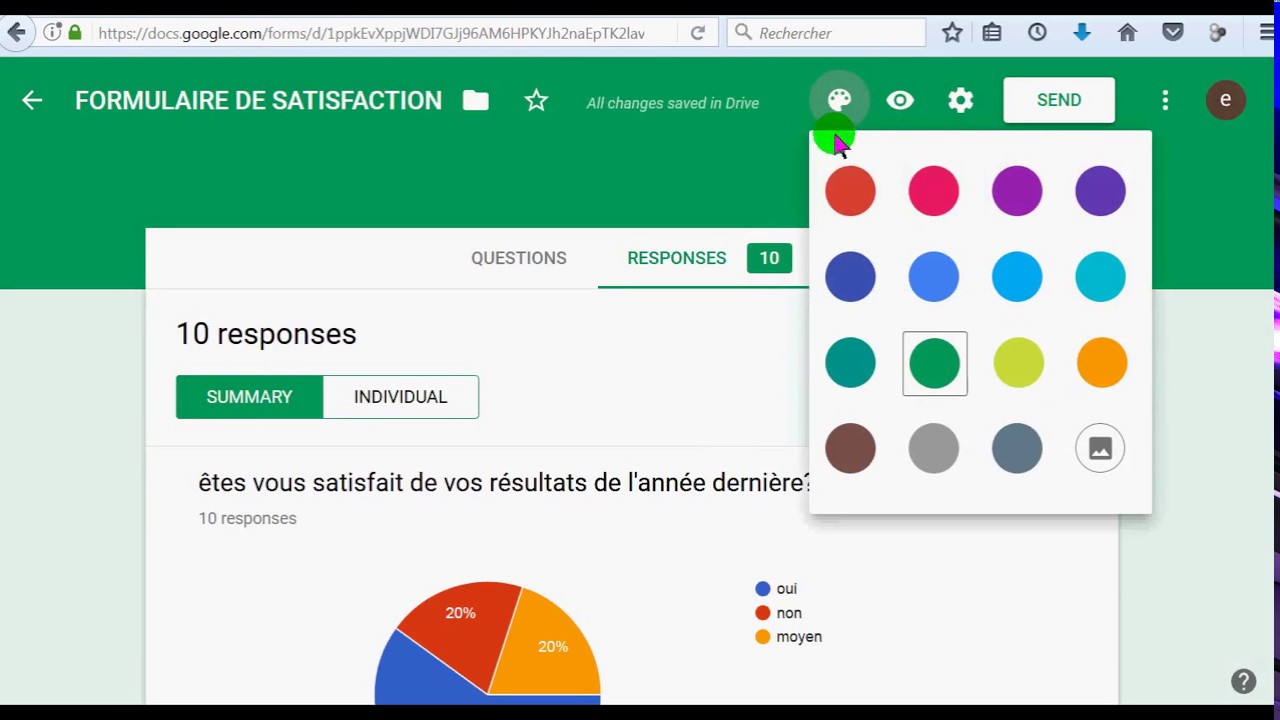Pick the orange color swatch
This screenshot has height=720, width=1280.
[1101, 363]
